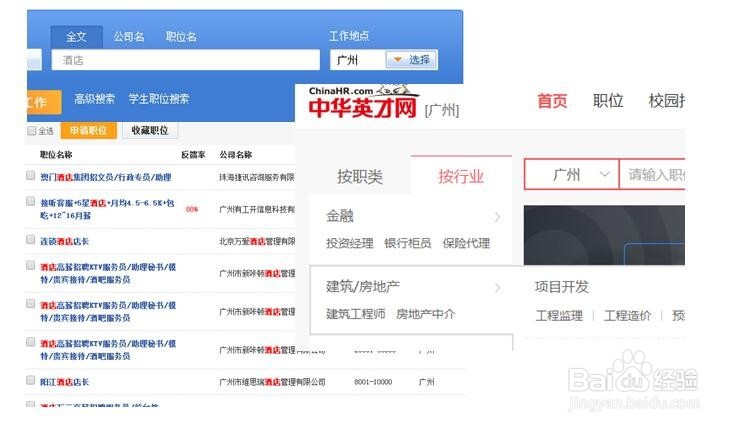Viewport: 741px width, 429px height.
Task: Check the box for 澳门酒店集团招文员 row
Action: pyautogui.click(x=31, y=176)
